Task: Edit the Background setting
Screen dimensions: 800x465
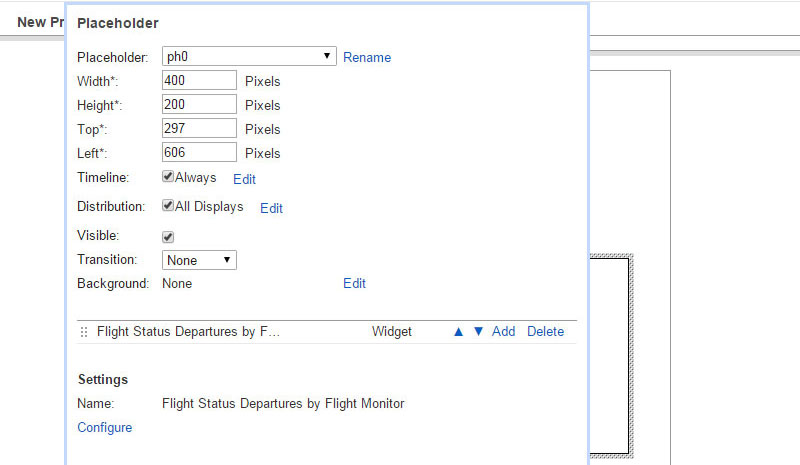Action: pyautogui.click(x=355, y=283)
